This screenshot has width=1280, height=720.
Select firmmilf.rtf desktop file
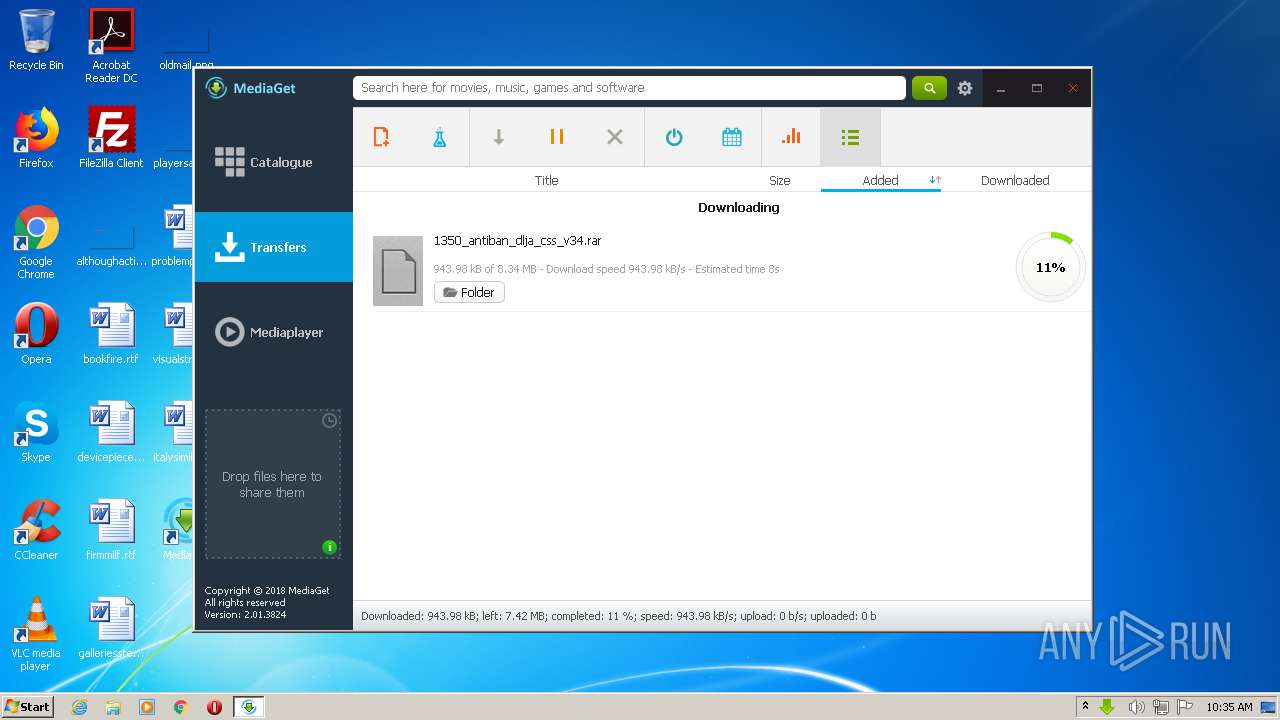coord(111,530)
